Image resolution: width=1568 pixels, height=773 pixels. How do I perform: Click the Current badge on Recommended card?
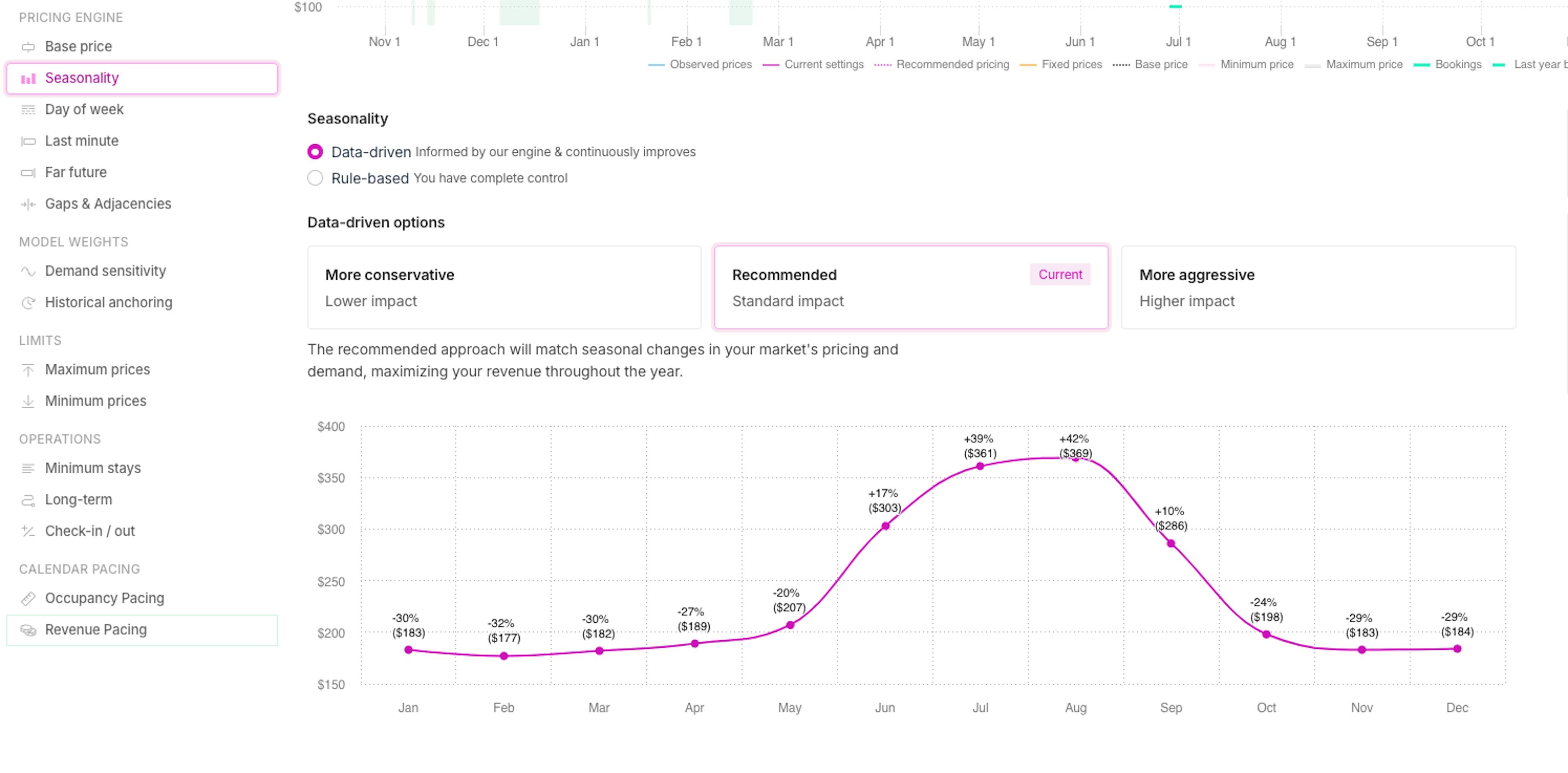pos(1060,274)
